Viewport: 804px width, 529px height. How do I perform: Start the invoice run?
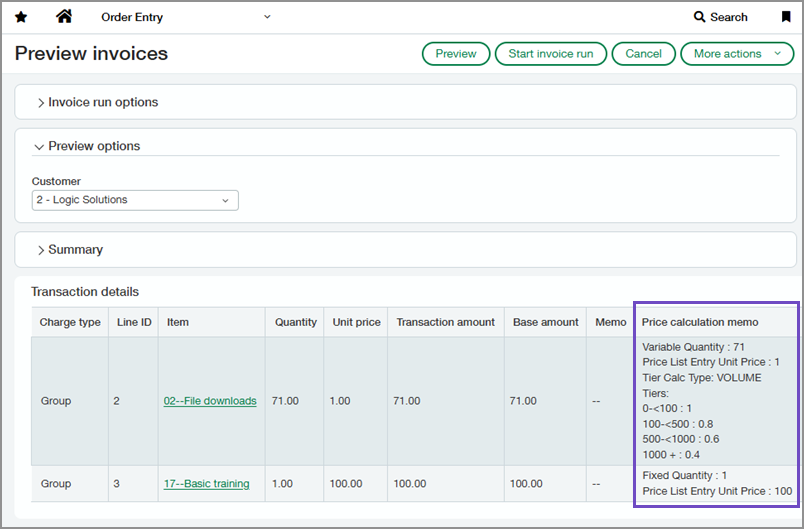tap(551, 54)
